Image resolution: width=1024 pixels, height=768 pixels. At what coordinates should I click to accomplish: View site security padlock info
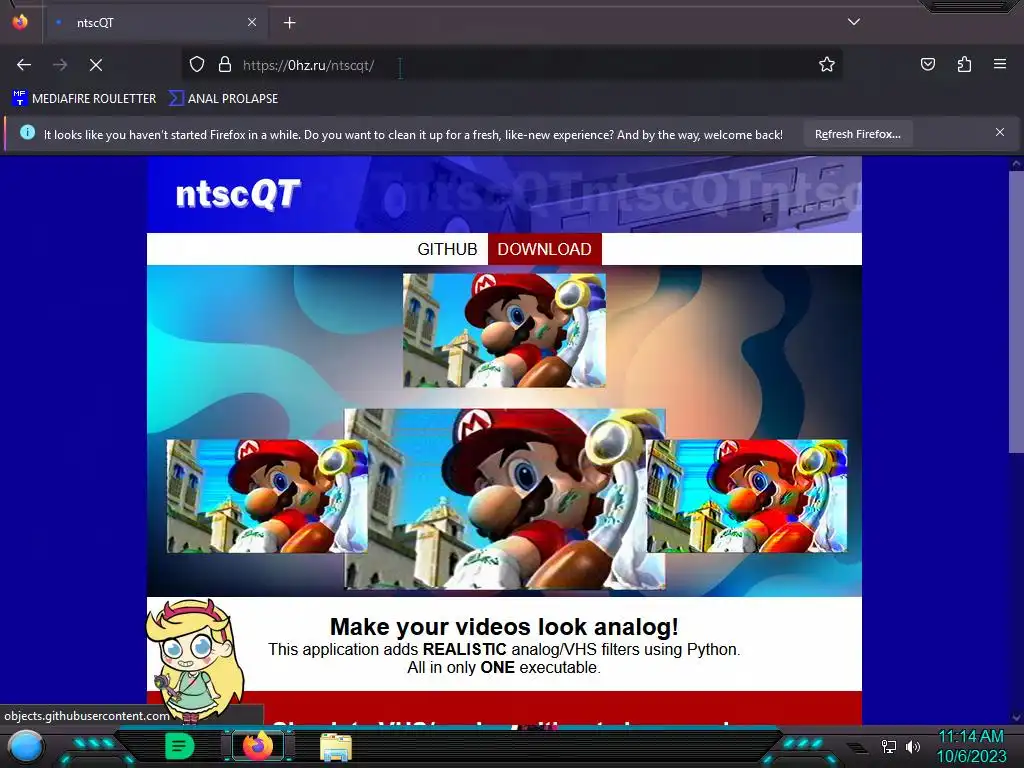coord(225,65)
